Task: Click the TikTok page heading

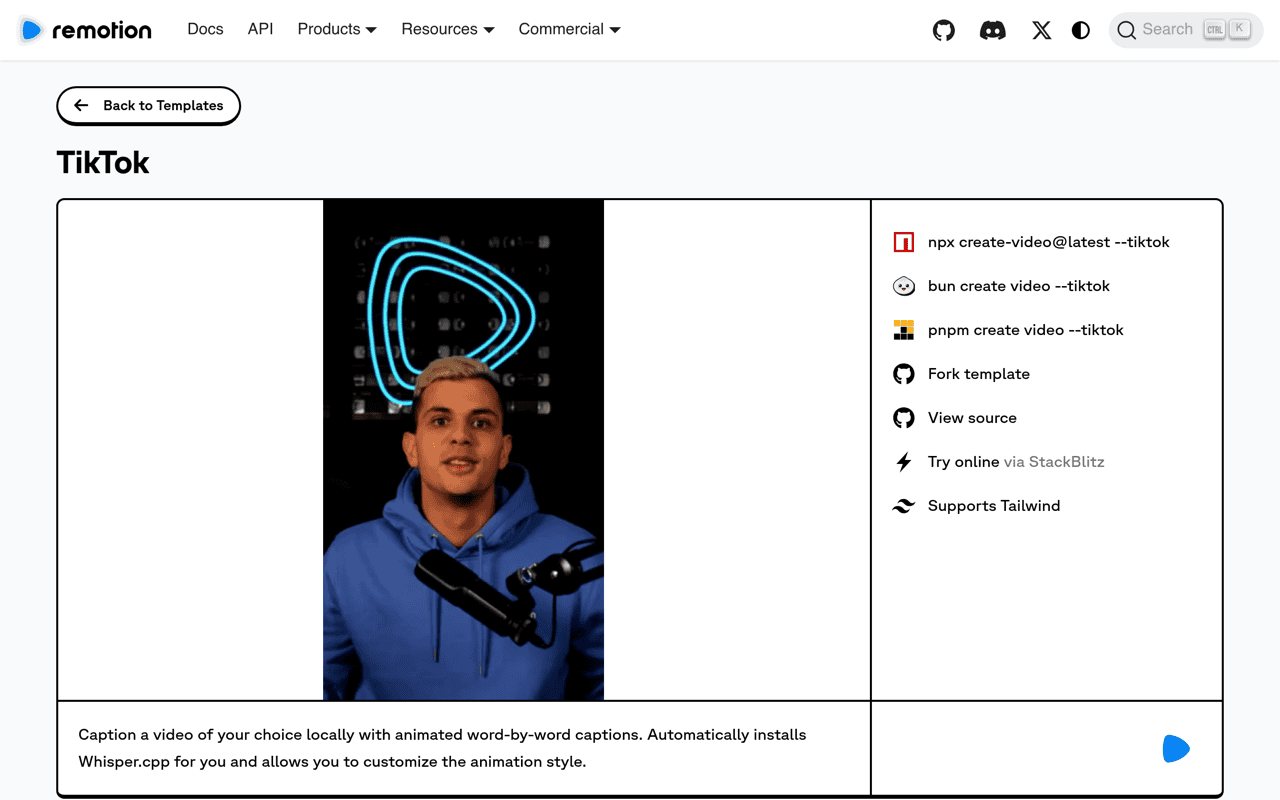Action: [103, 163]
